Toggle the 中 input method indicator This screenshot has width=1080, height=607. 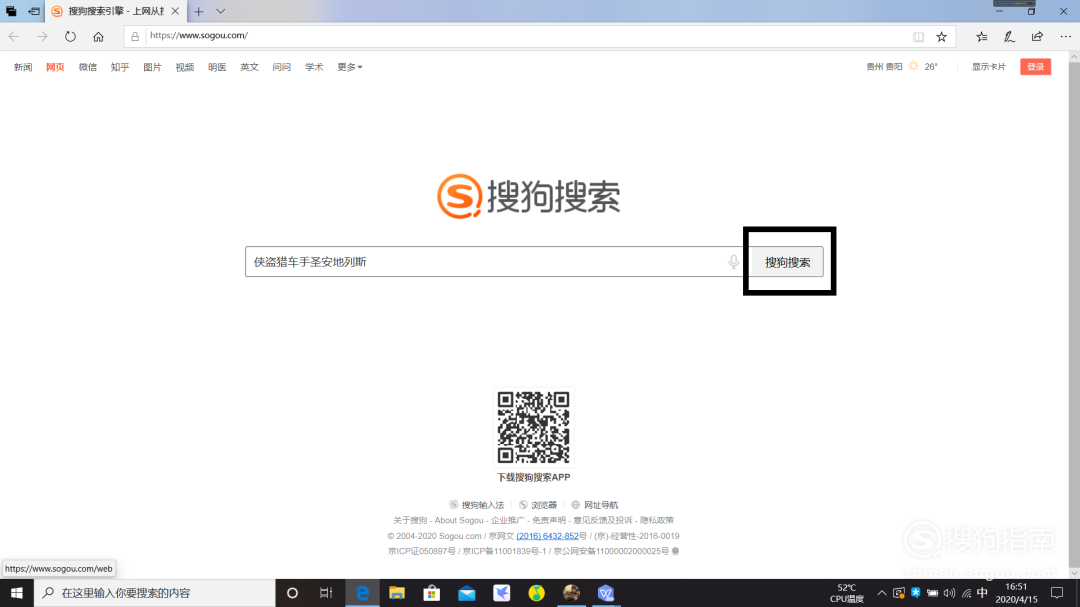click(x=983, y=593)
